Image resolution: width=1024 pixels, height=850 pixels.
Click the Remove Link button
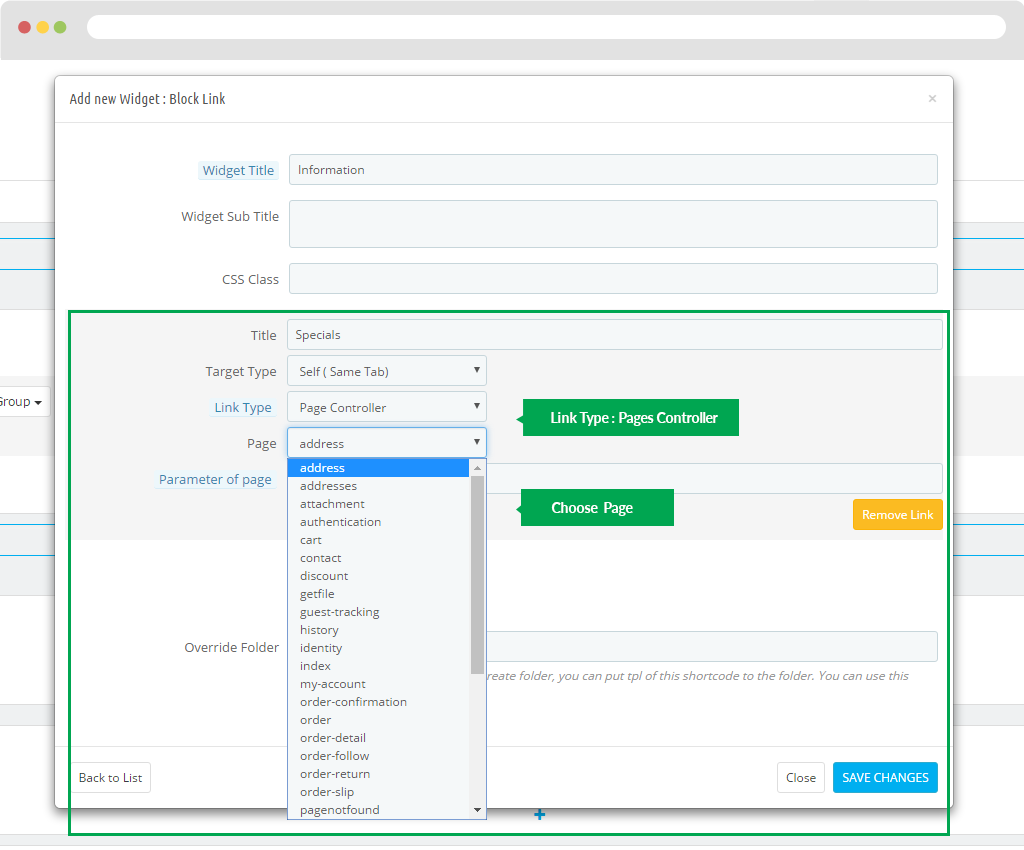(x=897, y=515)
